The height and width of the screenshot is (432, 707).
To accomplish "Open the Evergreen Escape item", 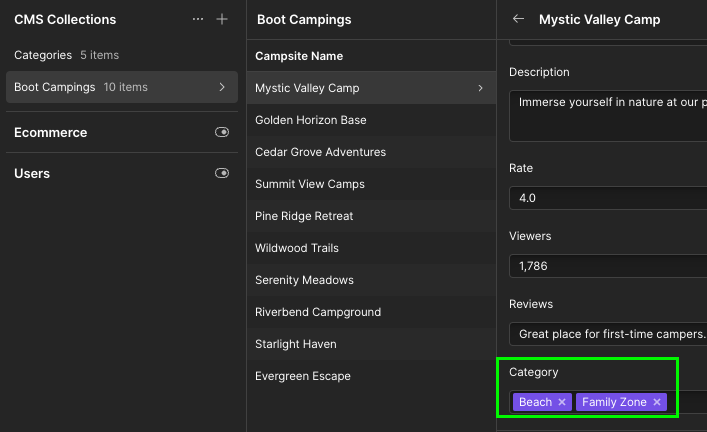I will pos(303,376).
